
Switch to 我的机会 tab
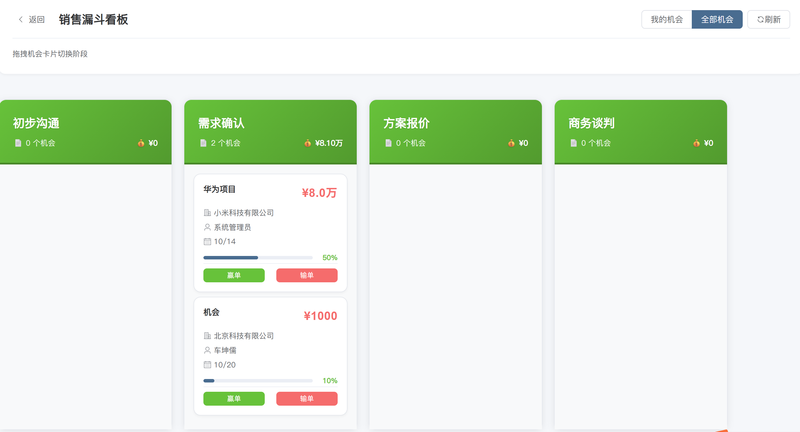(666, 19)
